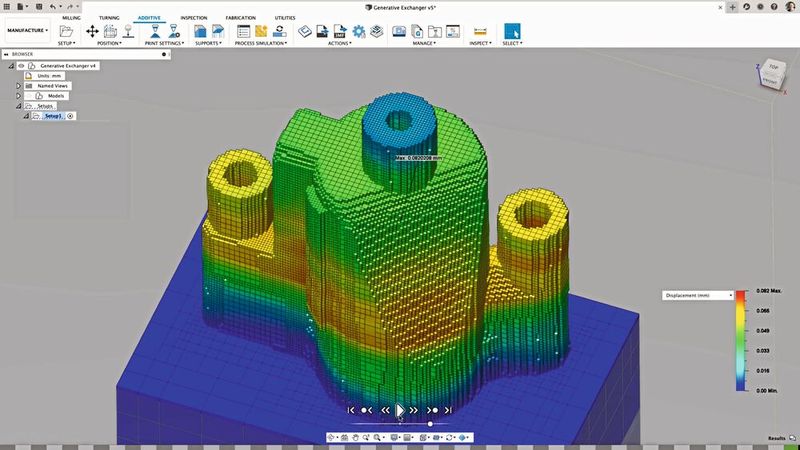Toggle the Setup1 active radio button

pyautogui.click(x=70, y=116)
